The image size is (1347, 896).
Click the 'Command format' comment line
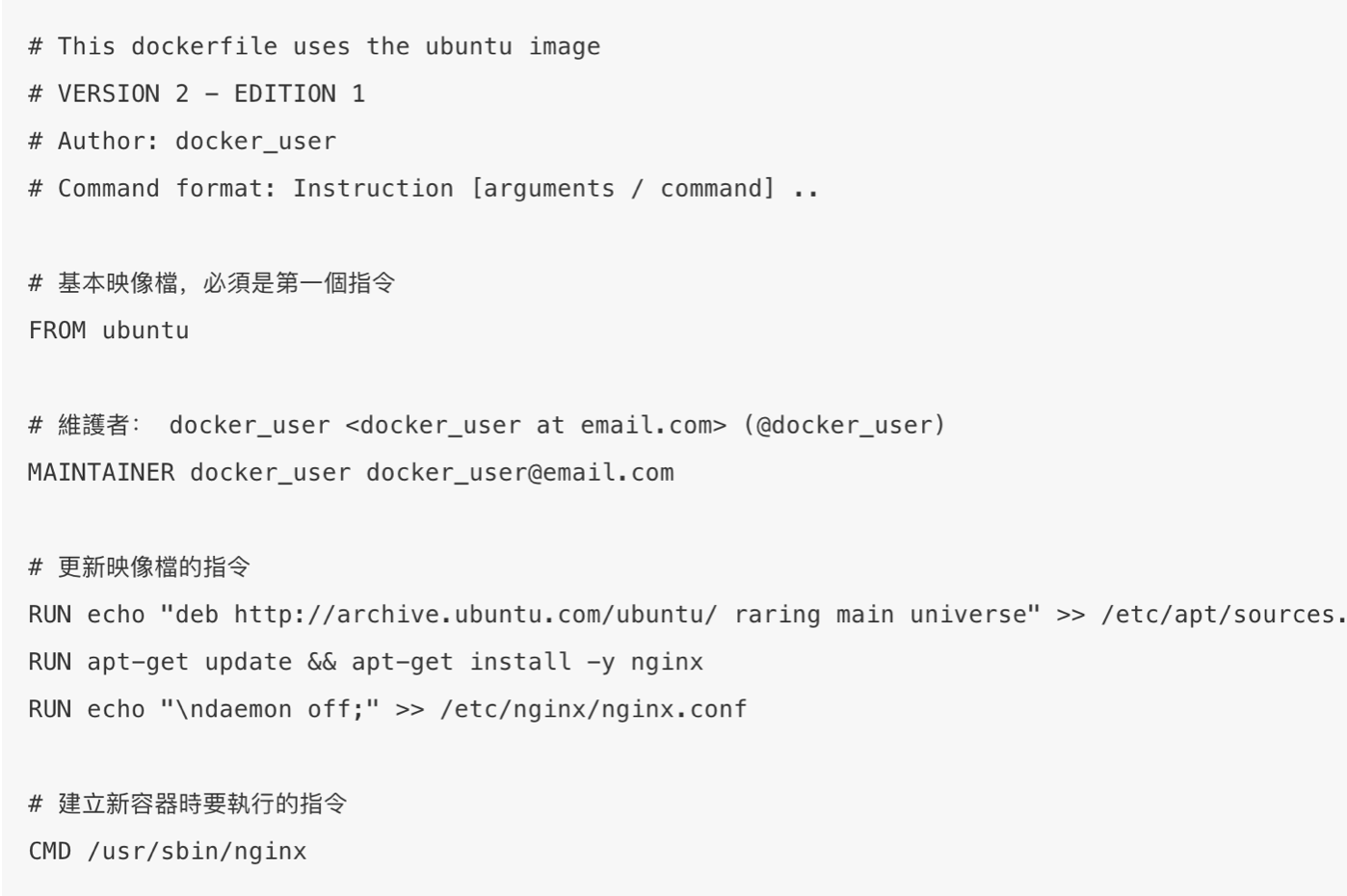point(424,189)
